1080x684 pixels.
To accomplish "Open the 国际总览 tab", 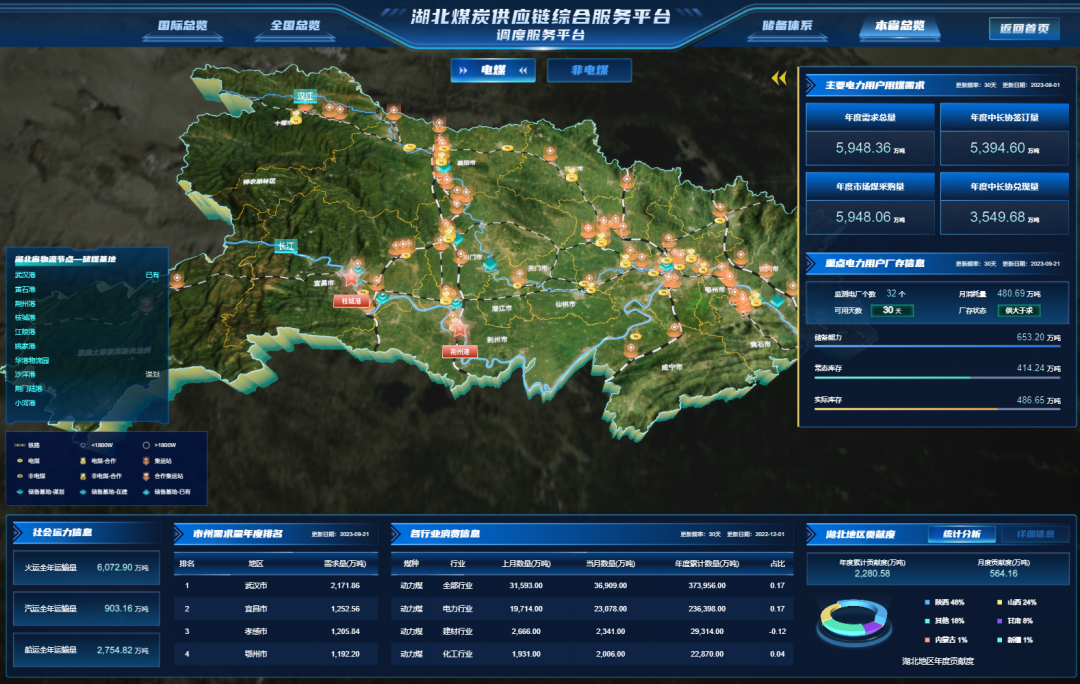I will coord(183,25).
